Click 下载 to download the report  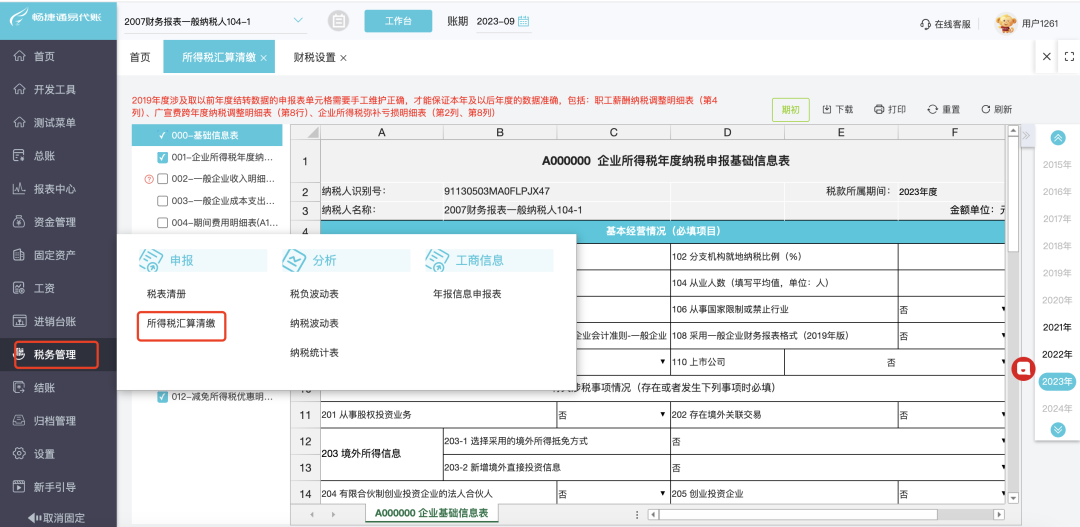click(838, 110)
